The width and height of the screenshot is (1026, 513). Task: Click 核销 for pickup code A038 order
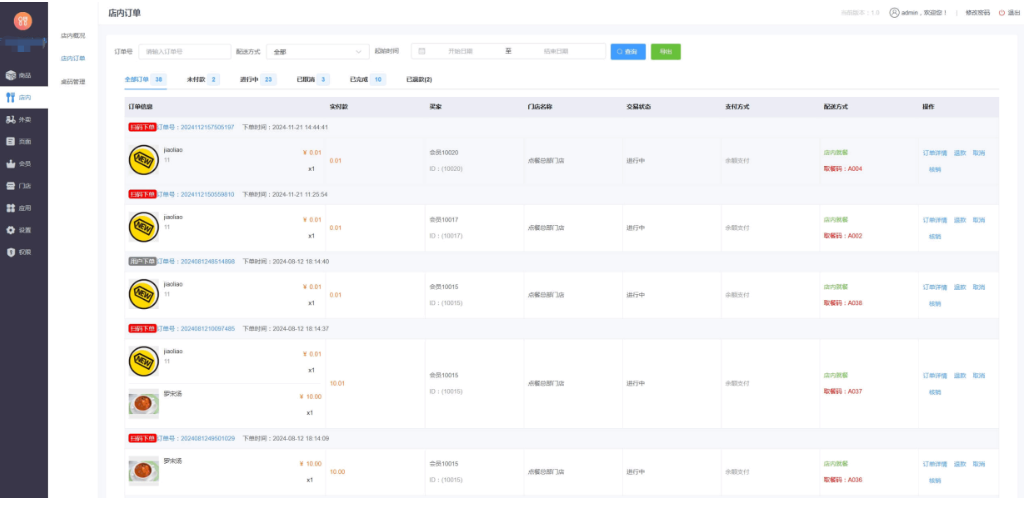[935, 304]
